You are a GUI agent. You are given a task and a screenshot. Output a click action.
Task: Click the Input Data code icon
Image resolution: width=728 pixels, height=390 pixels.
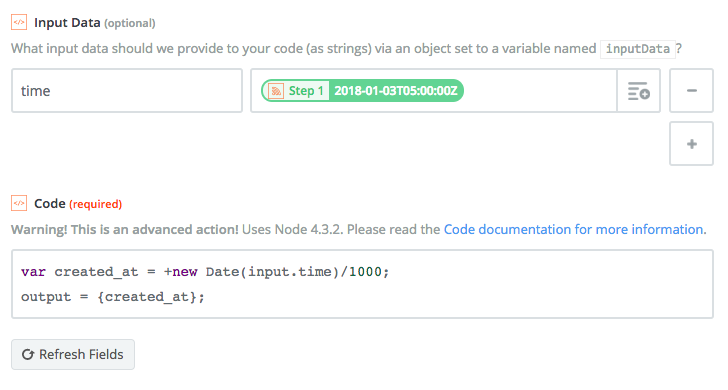pos(19,22)
